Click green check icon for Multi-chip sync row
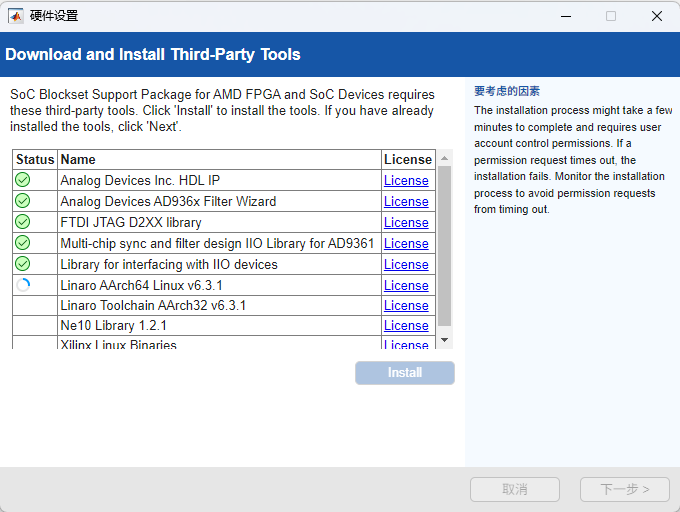 coord(23,243)
